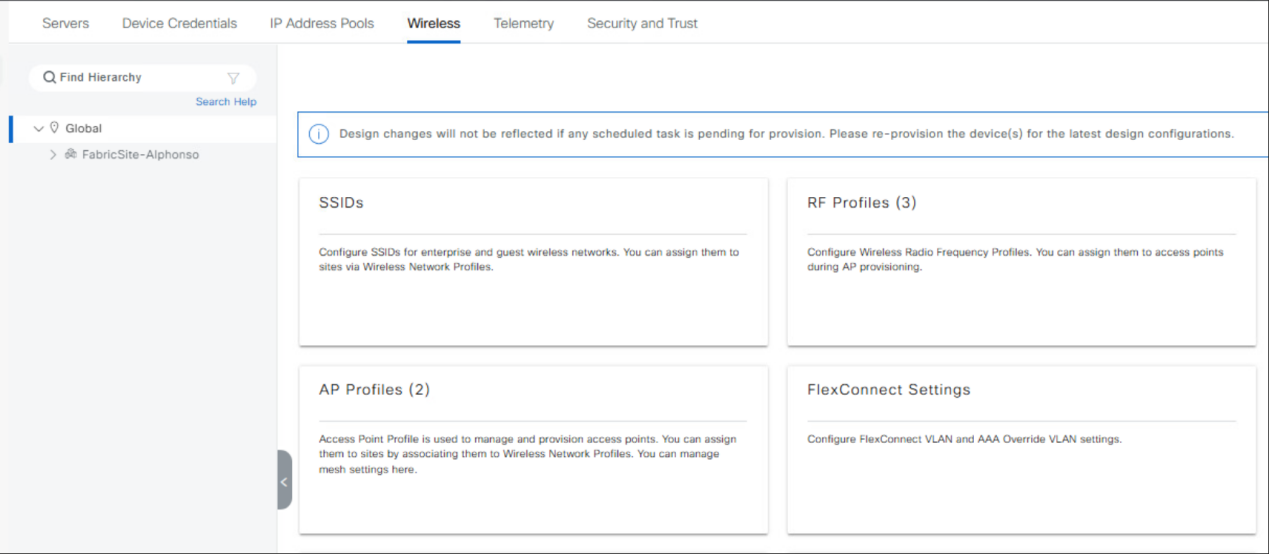1269x554 pixels.
Task: Open the Search Help link
Action: click(x=226, y=102)
